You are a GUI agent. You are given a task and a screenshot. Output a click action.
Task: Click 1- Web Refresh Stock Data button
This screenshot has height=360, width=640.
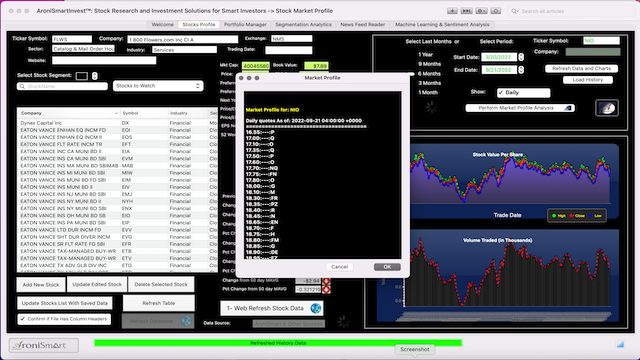coord(272,308)
